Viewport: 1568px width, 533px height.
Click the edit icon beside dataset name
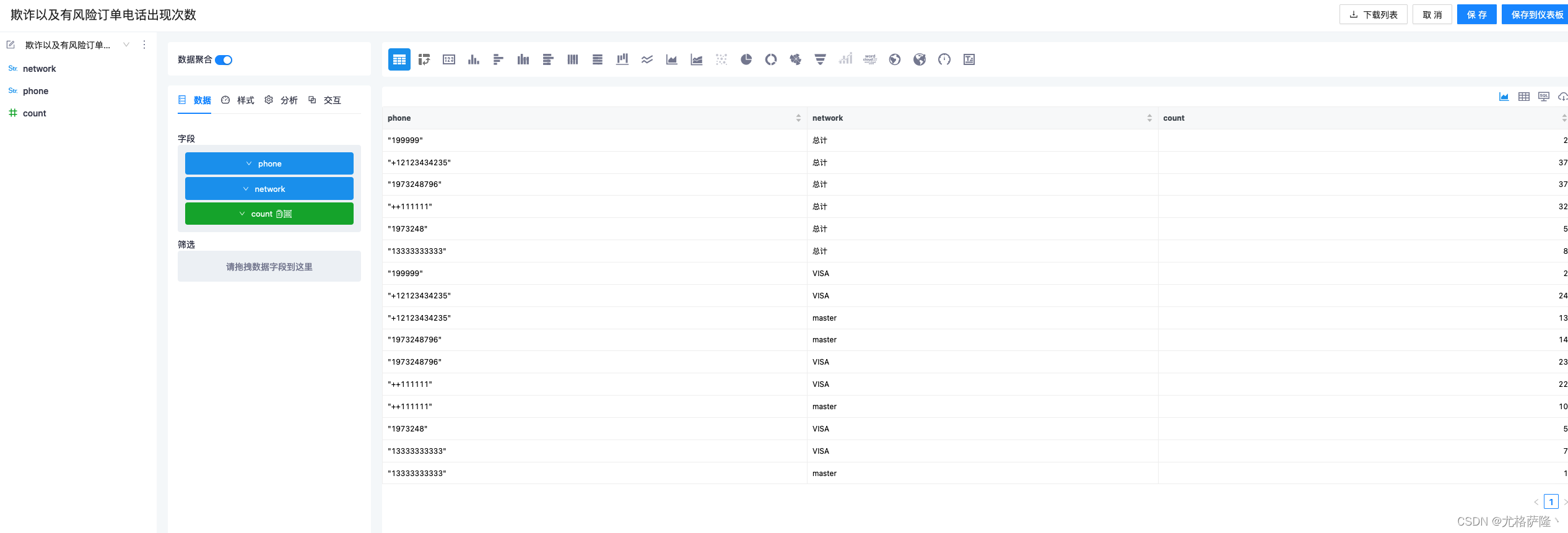11,45
